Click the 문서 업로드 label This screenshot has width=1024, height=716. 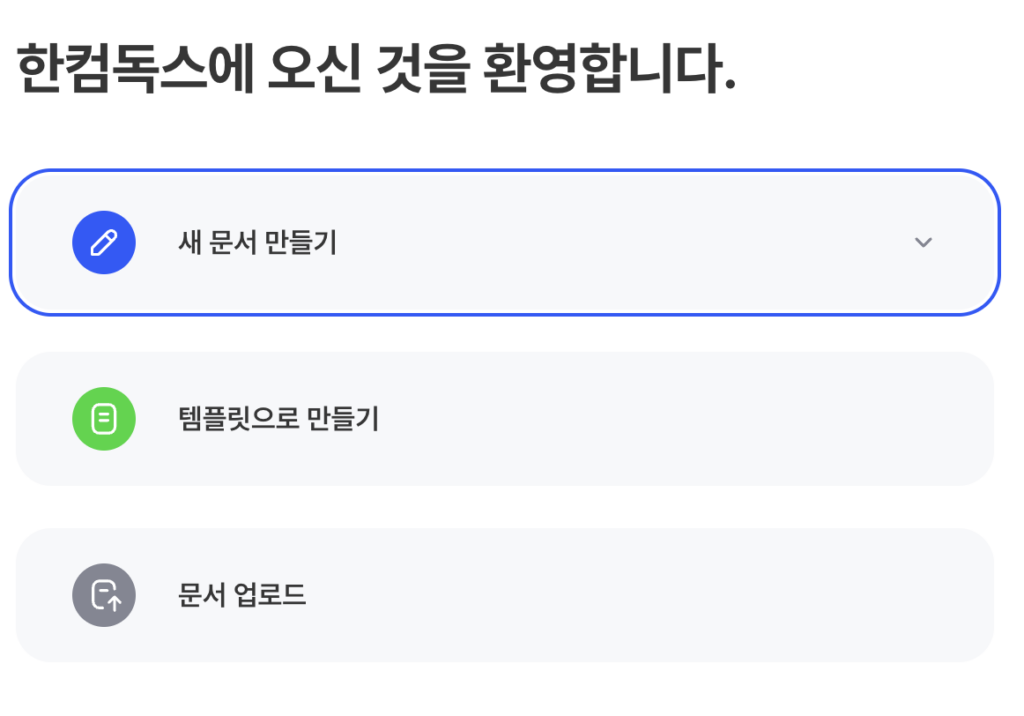click(242, 595)
